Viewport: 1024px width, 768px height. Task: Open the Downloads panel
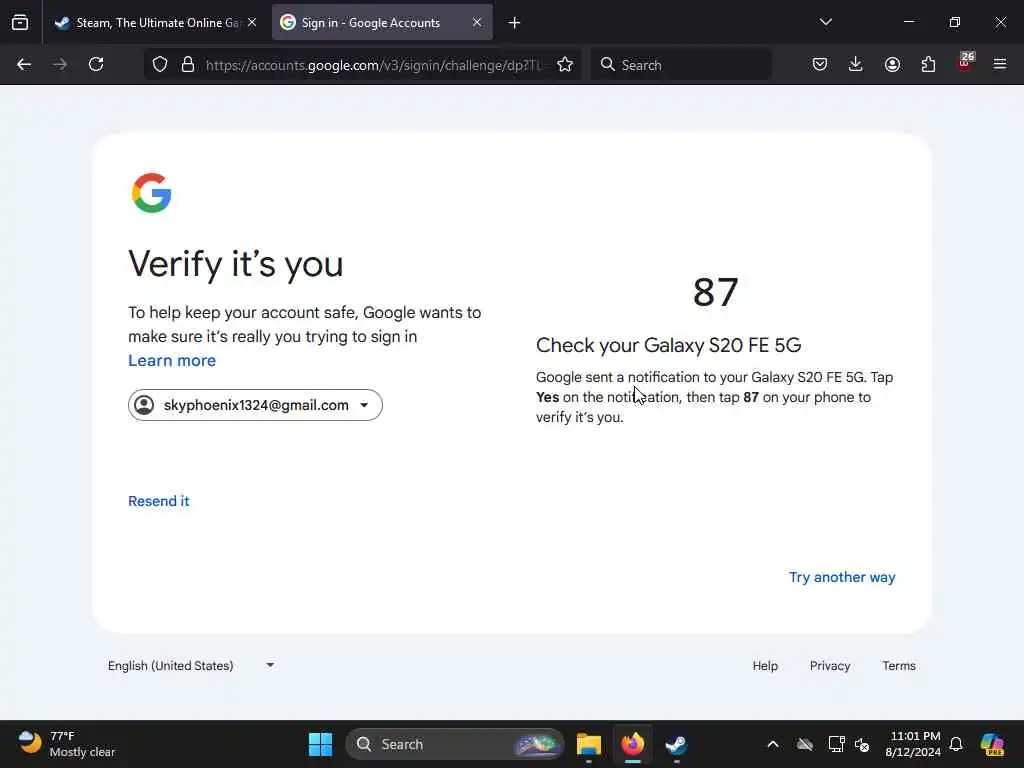click(x=856, y=64)
